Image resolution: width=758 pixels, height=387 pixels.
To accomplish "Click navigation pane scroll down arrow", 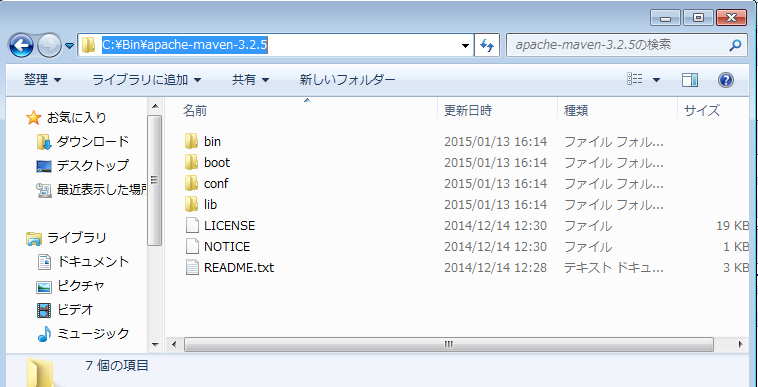I will pos(155,345).
